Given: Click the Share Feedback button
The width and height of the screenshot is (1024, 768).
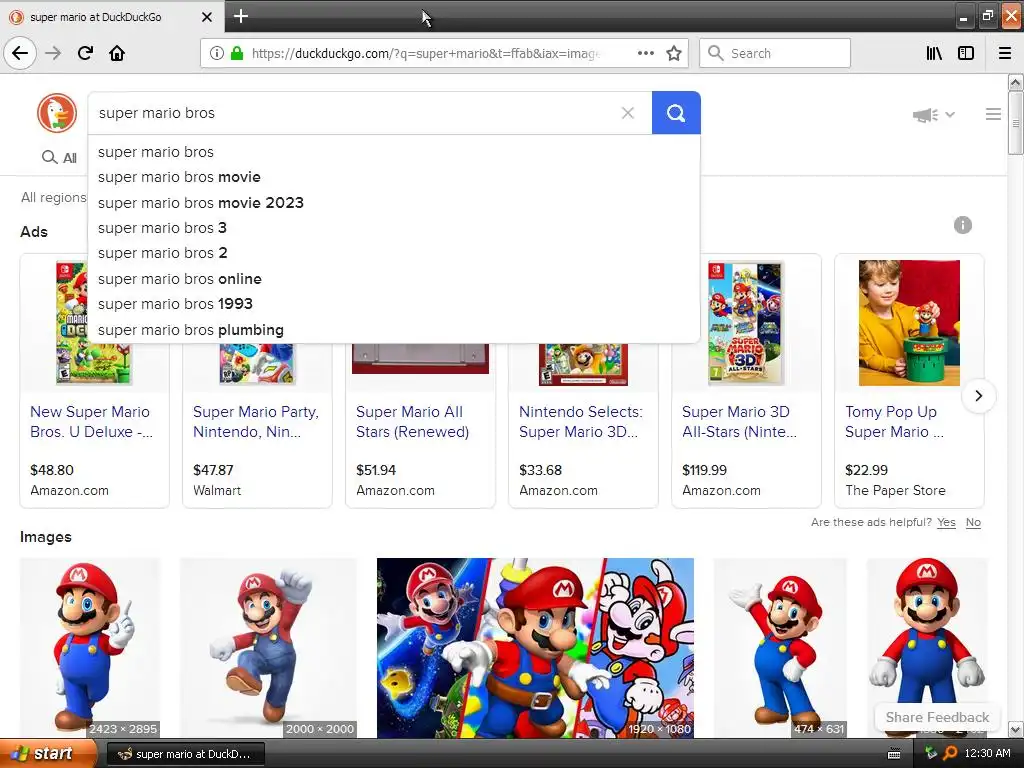Looking at the screenshot, I should coord(937,717).
